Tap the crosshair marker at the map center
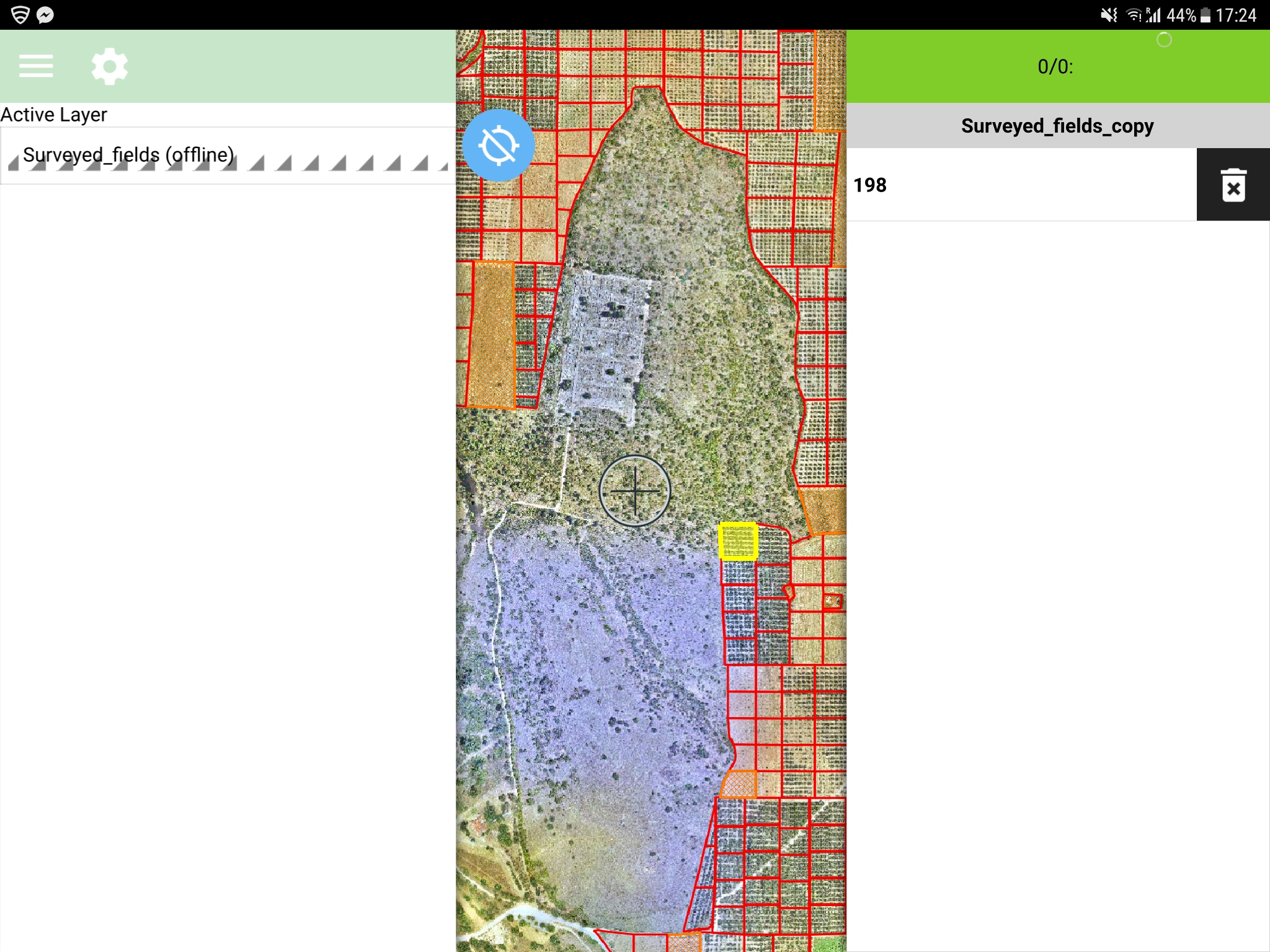This screenshot has height=952, width=1270. 635,490
